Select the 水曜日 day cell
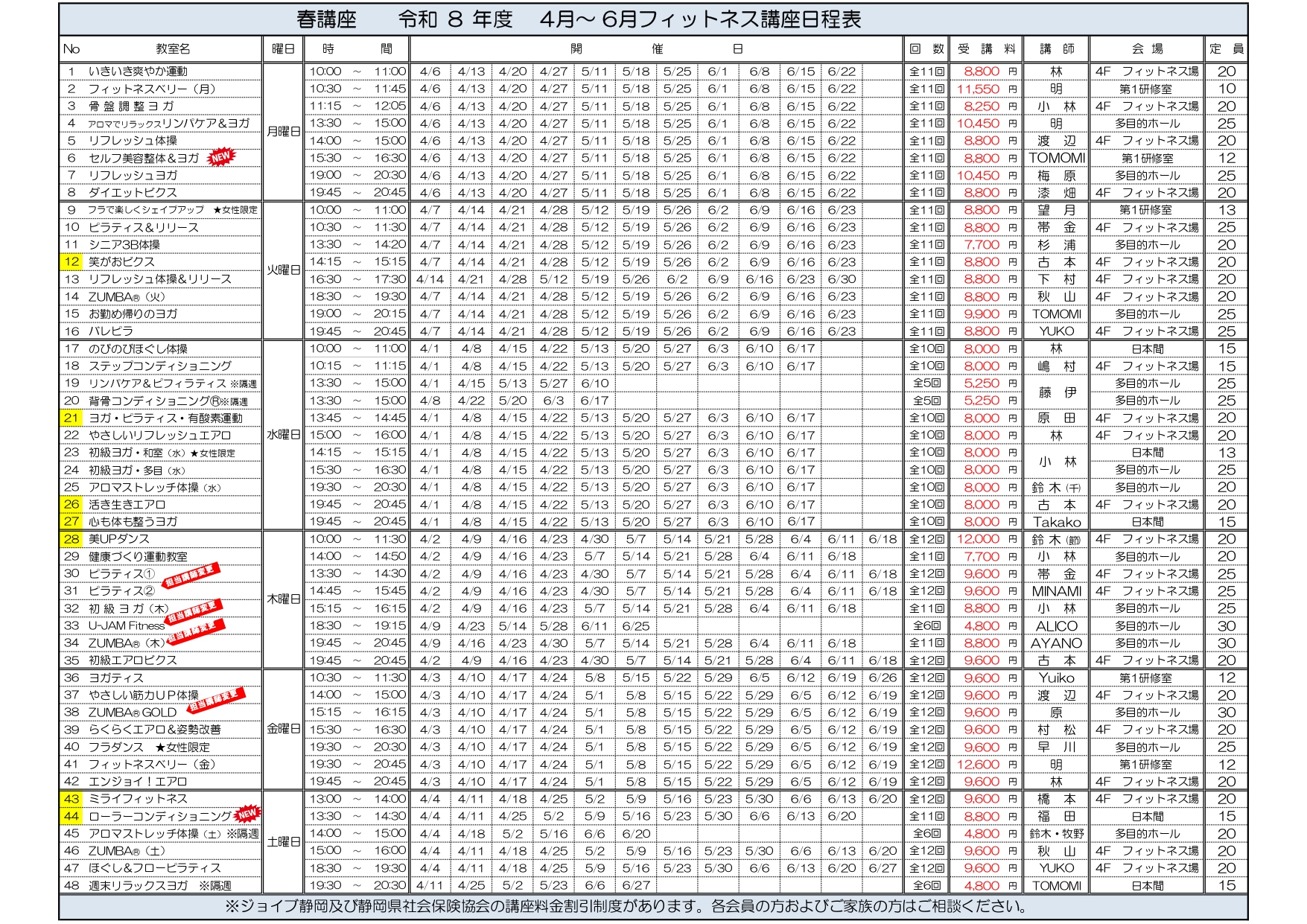 click(x=283, y=435)
